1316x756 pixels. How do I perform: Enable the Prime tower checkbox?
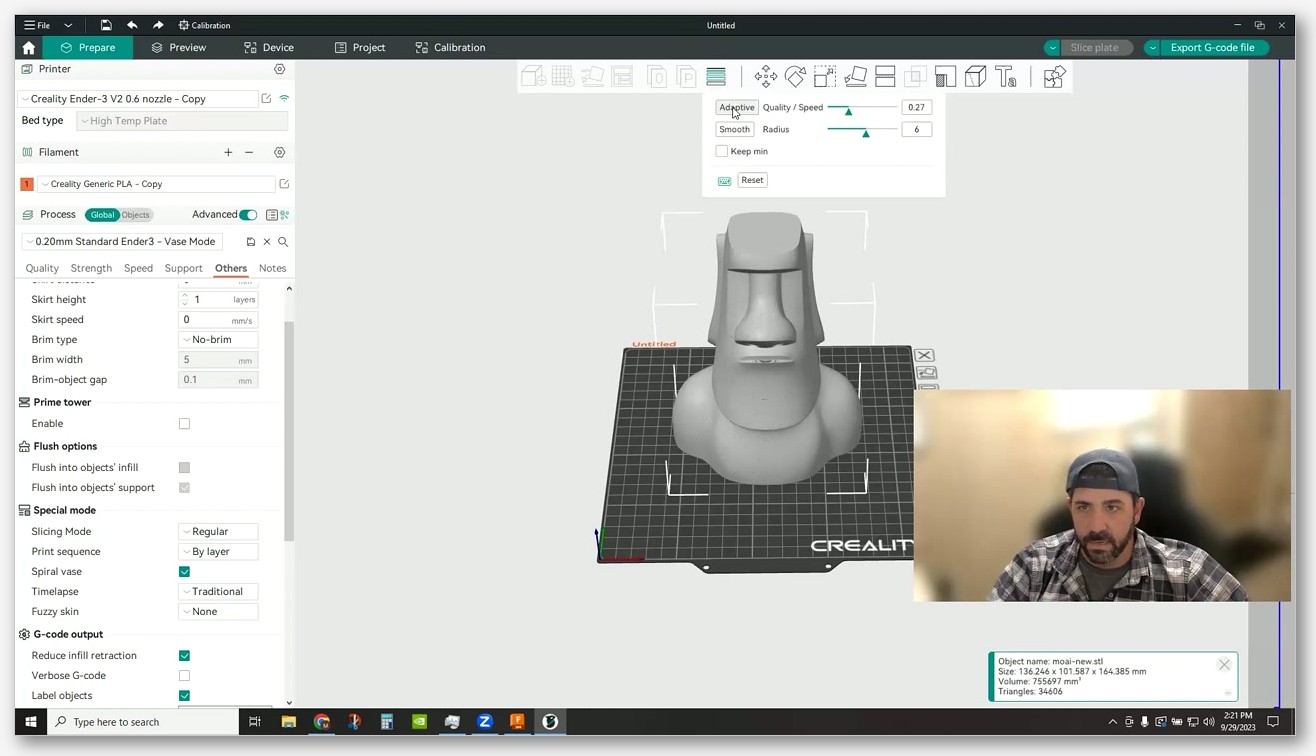[x=184, y=424]
